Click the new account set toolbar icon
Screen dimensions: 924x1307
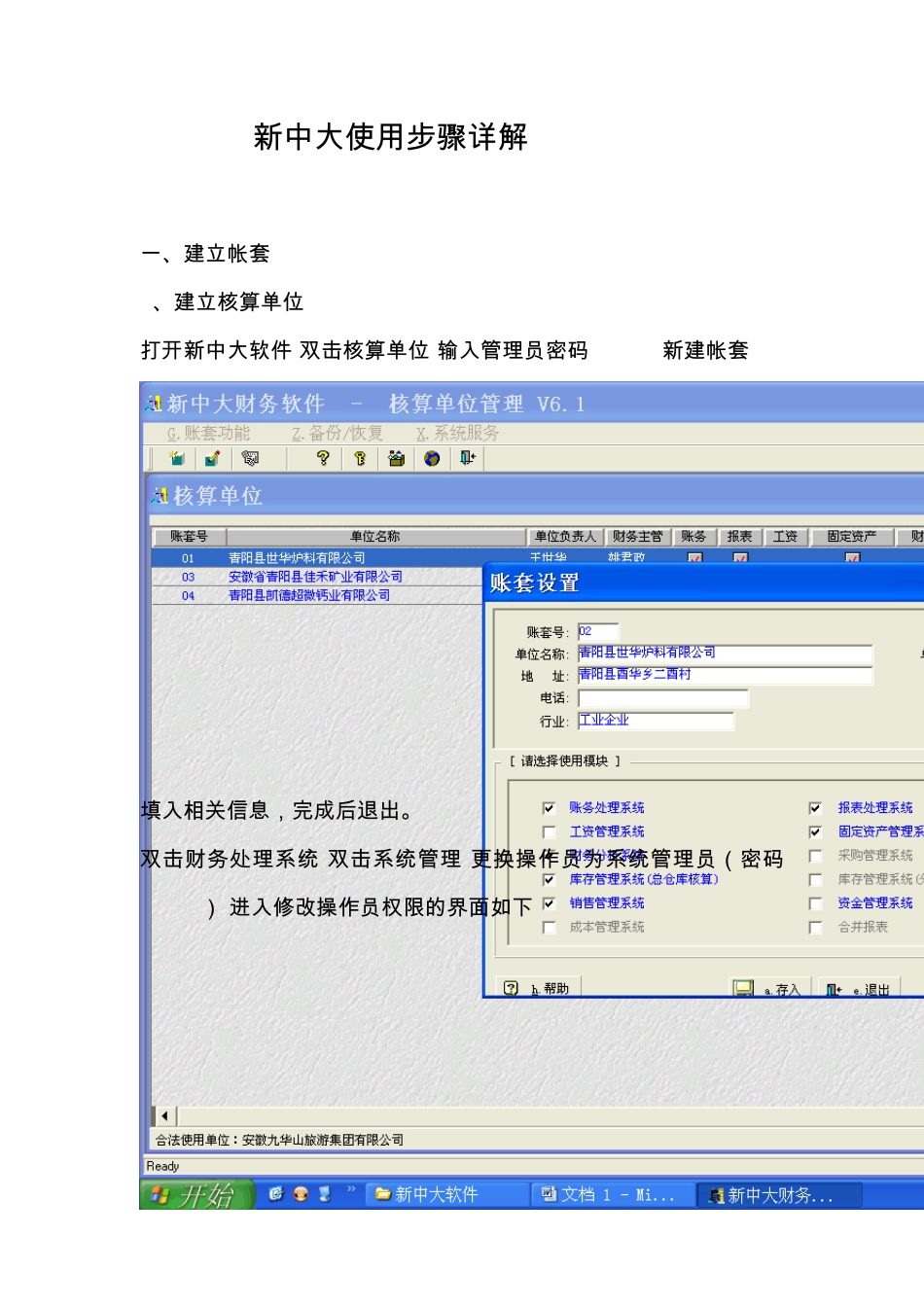coord(177,458)
